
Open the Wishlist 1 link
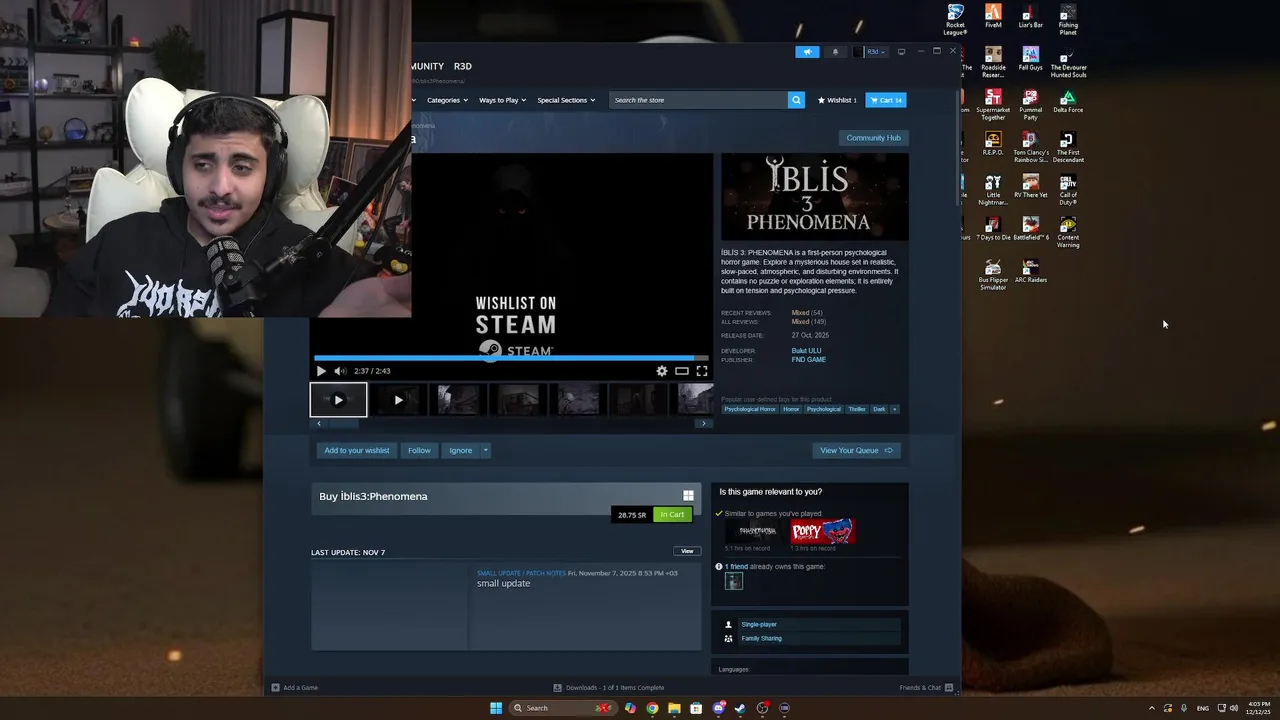click(837, 100)
